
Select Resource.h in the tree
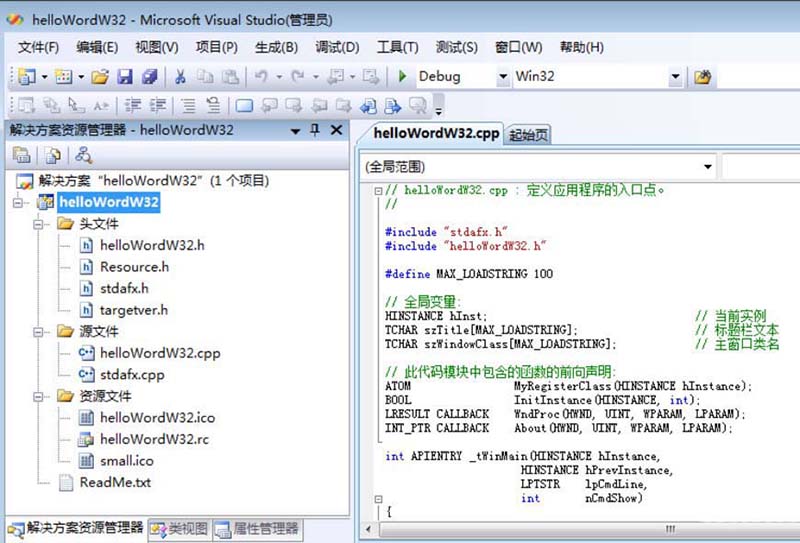coord(134,267)
